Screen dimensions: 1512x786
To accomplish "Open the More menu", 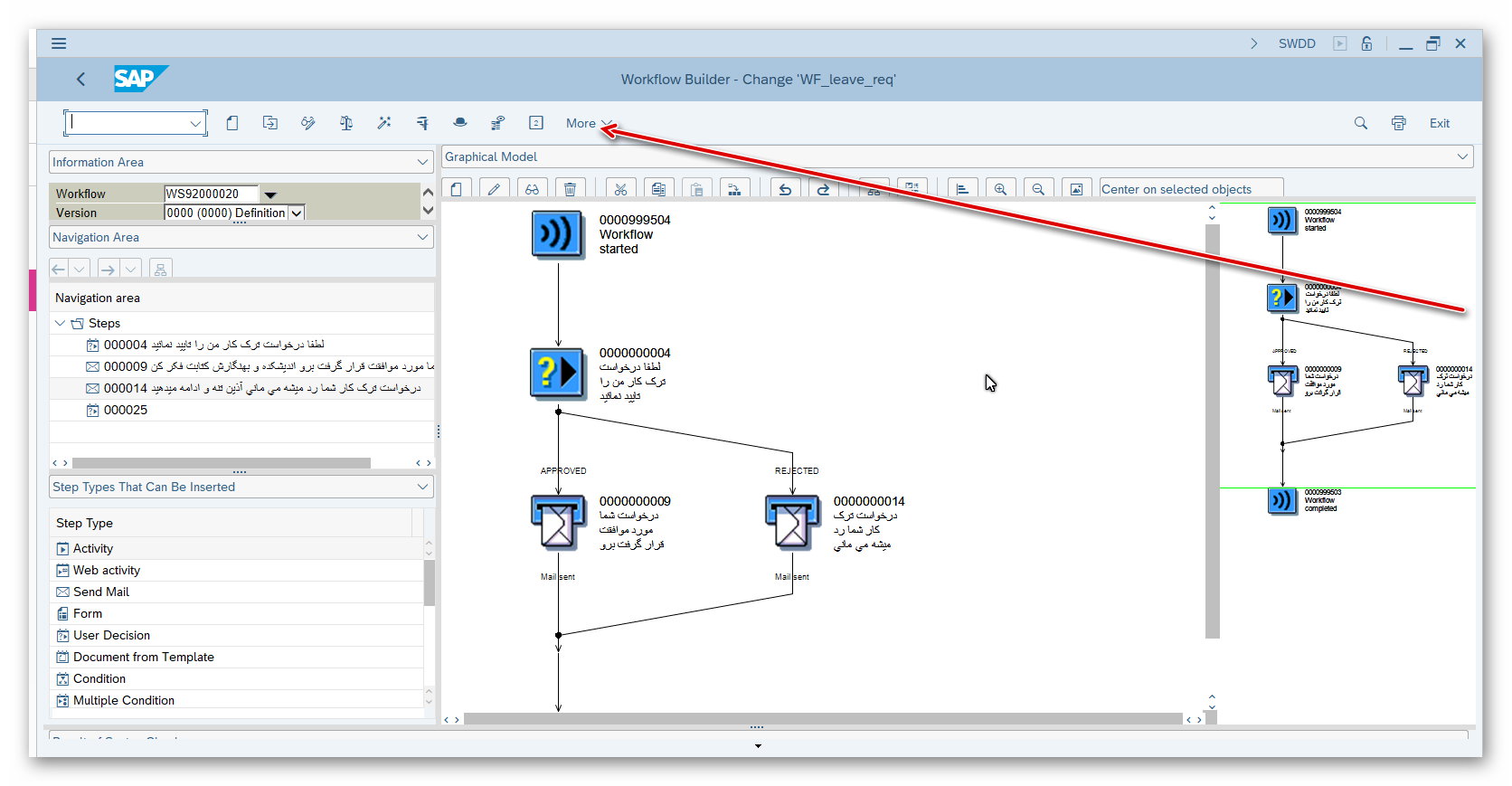I will tap(588, 123).
